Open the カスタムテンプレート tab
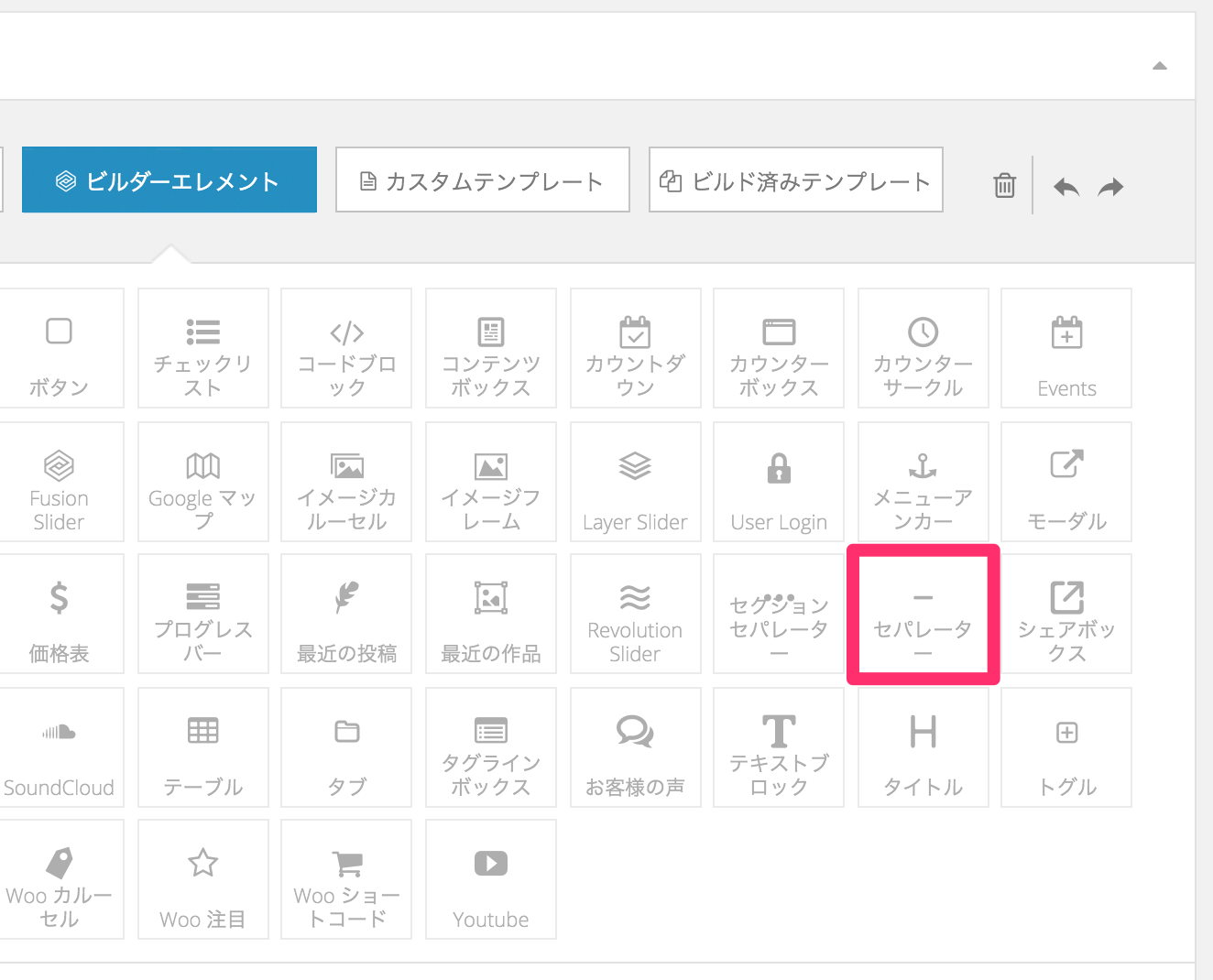Screen dimensions: 1213x980 482,180
